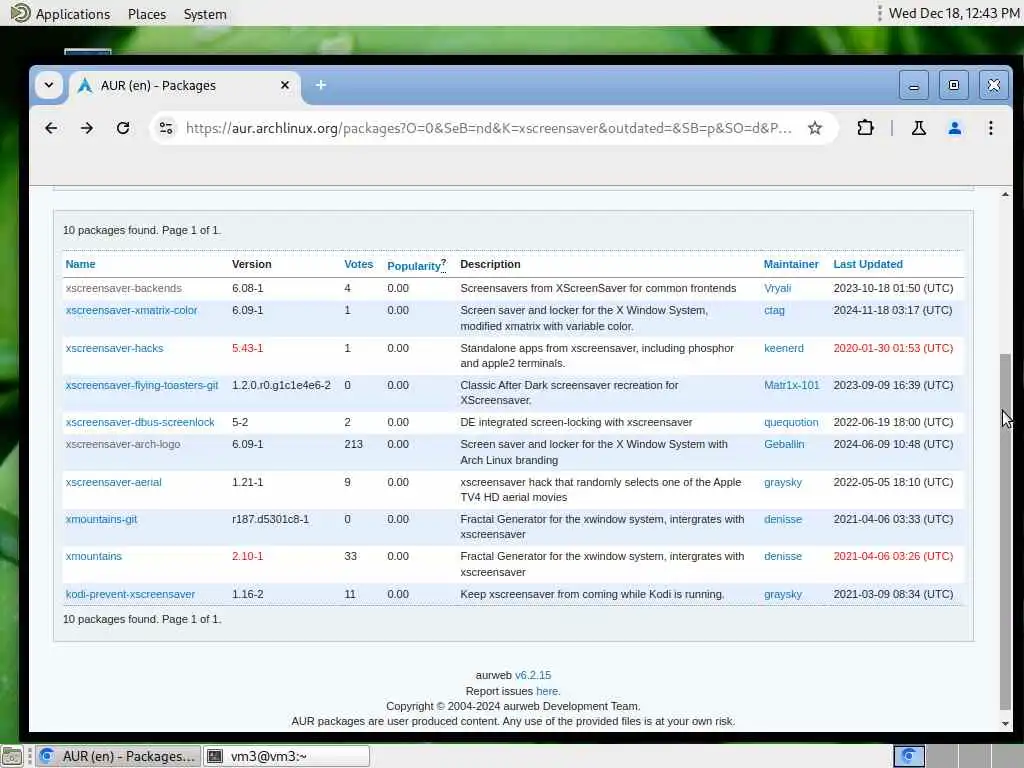Sort by Last Updated column header
Screen dimensions: 1024x768
point(868,264)
